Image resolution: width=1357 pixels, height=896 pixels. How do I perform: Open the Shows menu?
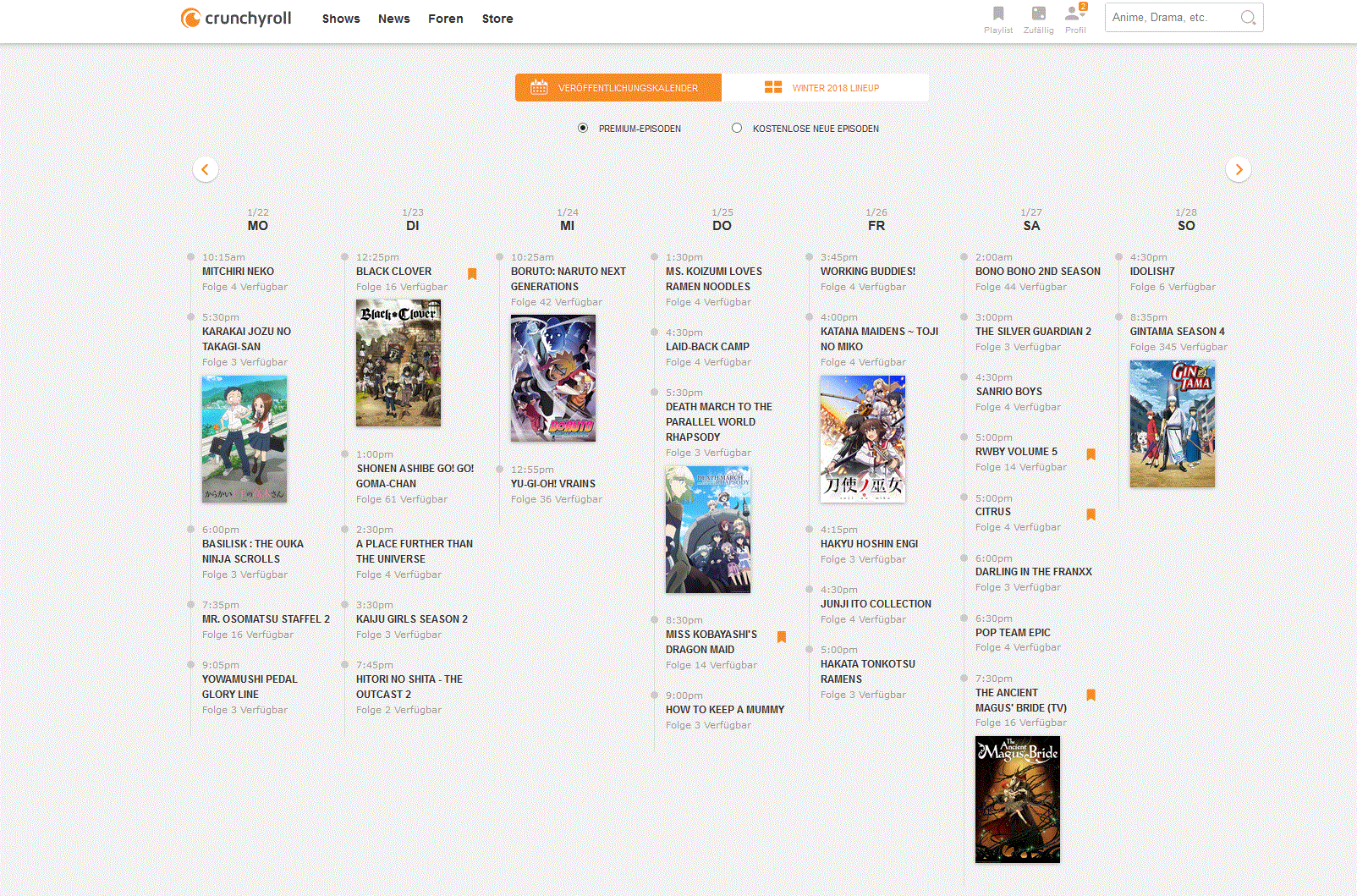[x=341, y=19]
